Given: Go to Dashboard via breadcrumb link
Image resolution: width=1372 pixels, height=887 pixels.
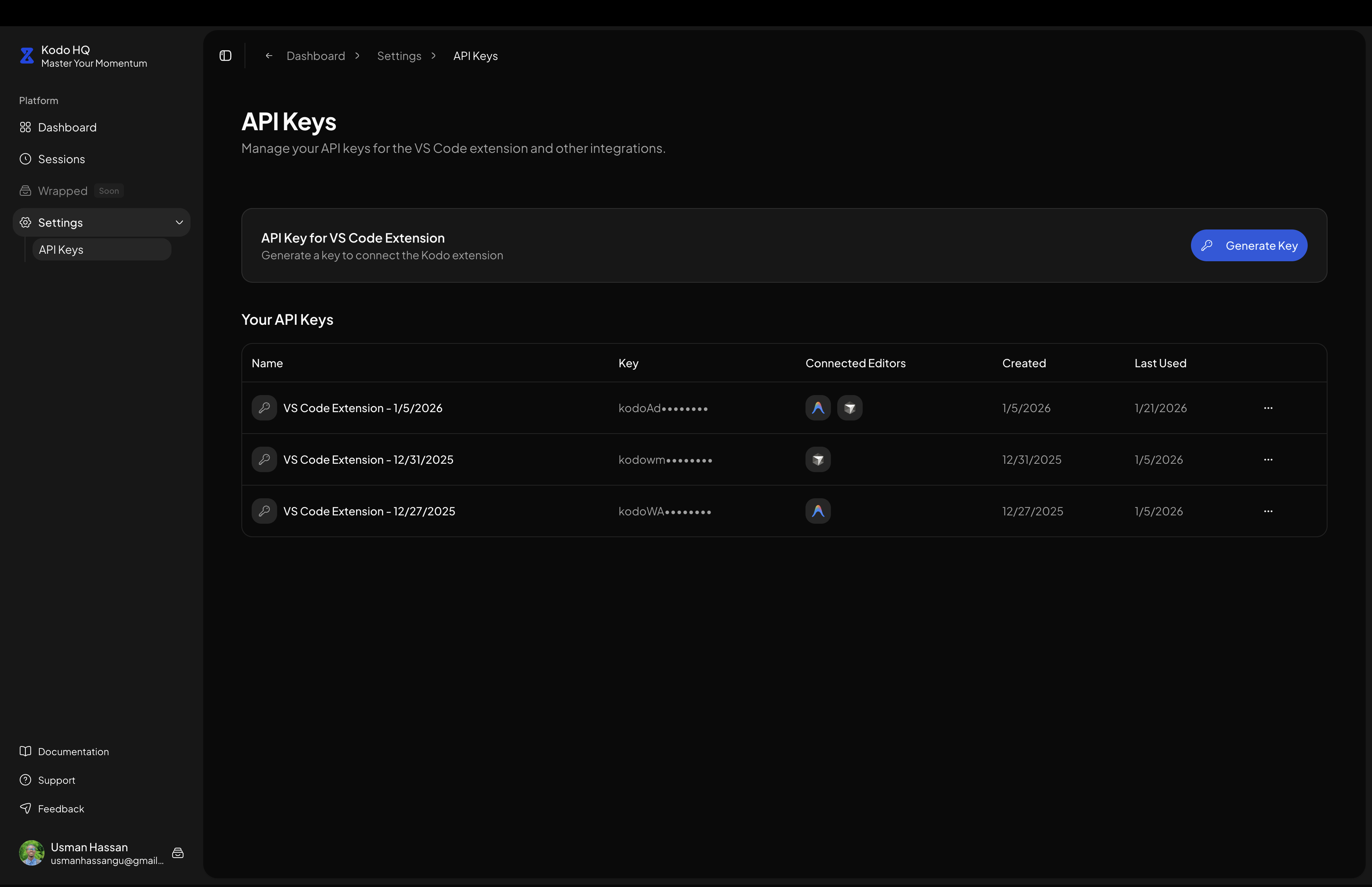Looking at the screenshot, I should point(316,56).
